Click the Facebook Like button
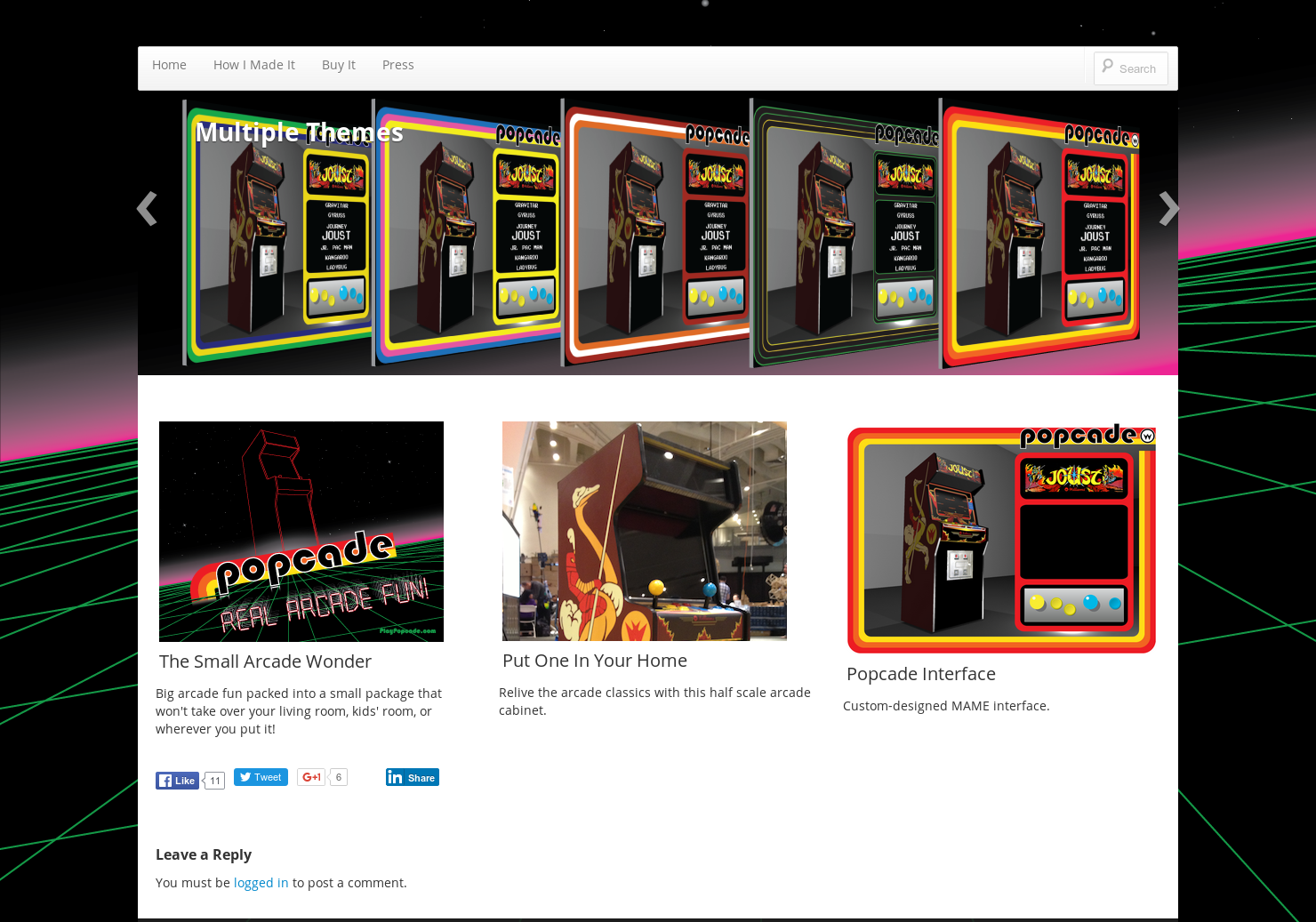Image resolution: width=1316 pixels, height=922 pixels. pyautogui.click(x=177, y=781)
